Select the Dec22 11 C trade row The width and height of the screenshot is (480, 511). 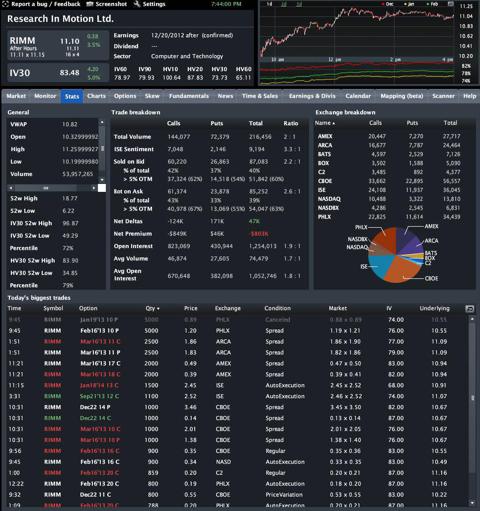(237, 495)
